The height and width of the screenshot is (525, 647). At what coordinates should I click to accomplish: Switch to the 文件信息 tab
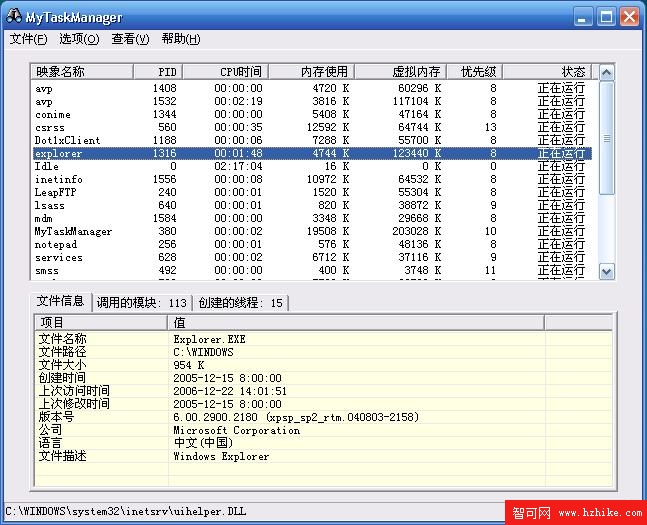[x=60, y=301]
